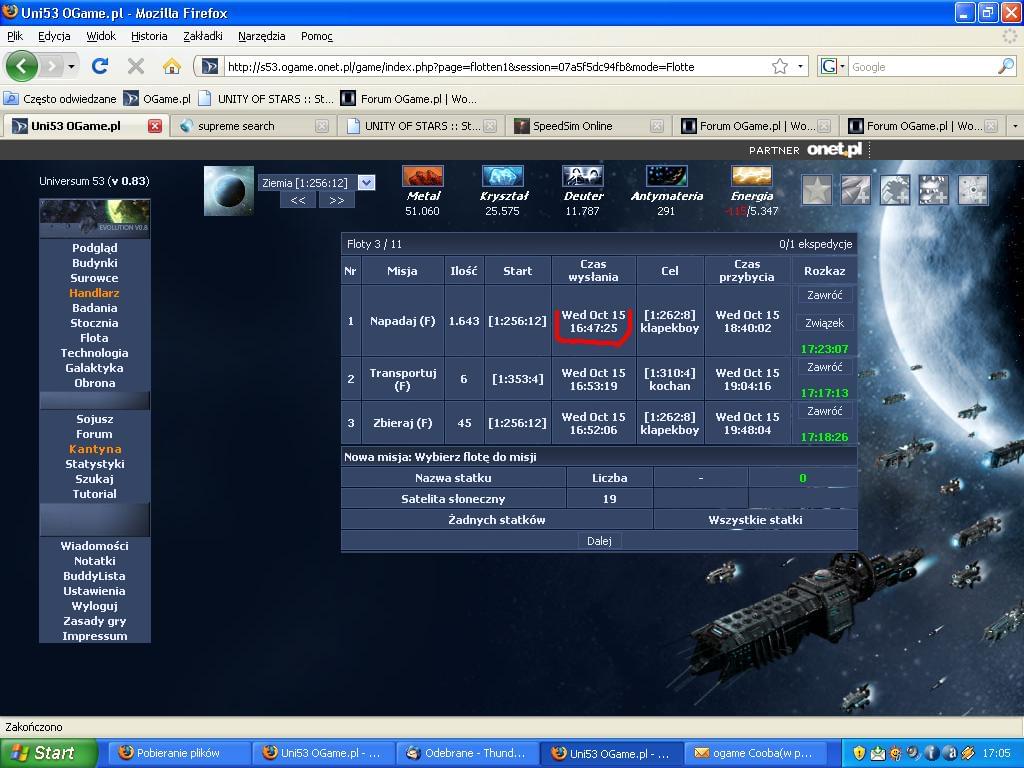Click the Energia resource icon
This screenshot has width=1024, height=768.
[x=751, y=177]
